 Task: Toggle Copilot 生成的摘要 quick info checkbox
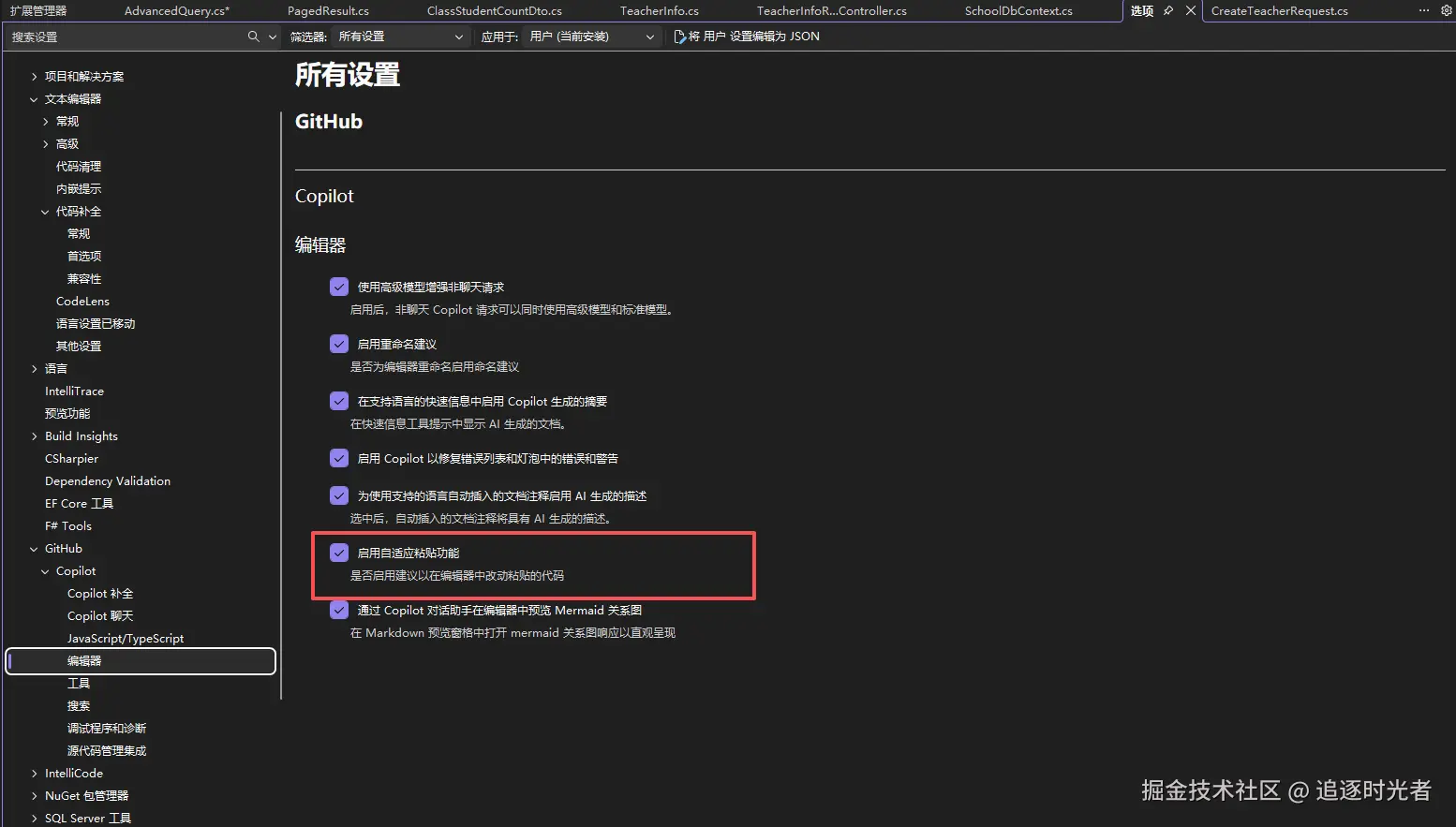pyautogui.click(x=339, y=401)
